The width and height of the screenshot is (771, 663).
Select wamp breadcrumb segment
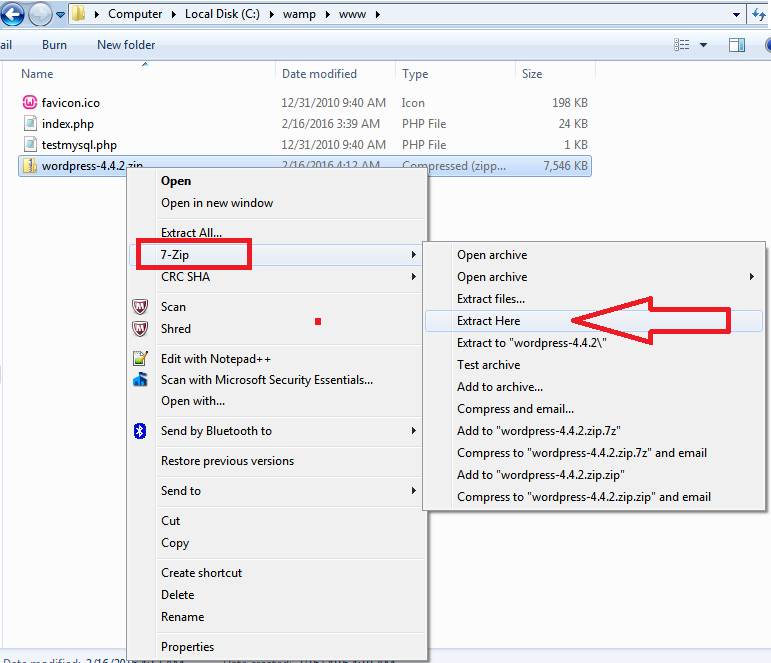[299, 14]
